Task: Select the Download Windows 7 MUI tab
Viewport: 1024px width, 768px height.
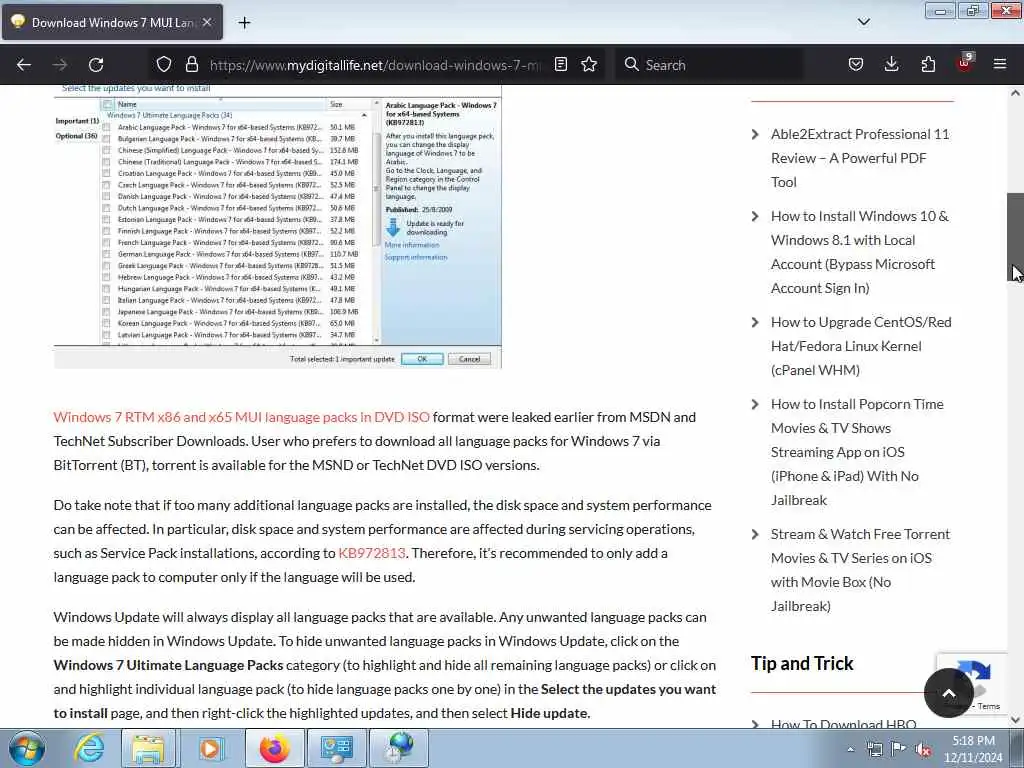Action: click(112, 22)
